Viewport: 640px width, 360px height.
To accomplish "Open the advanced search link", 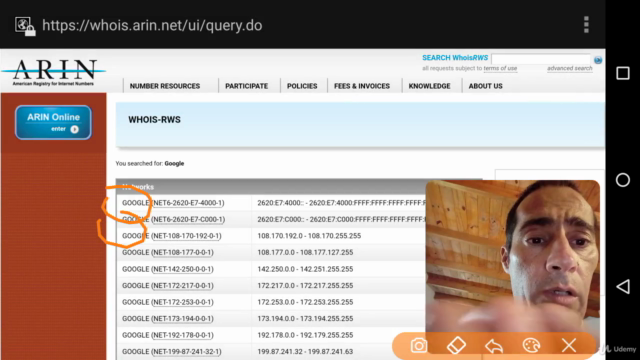I will (x=569, y=69).
